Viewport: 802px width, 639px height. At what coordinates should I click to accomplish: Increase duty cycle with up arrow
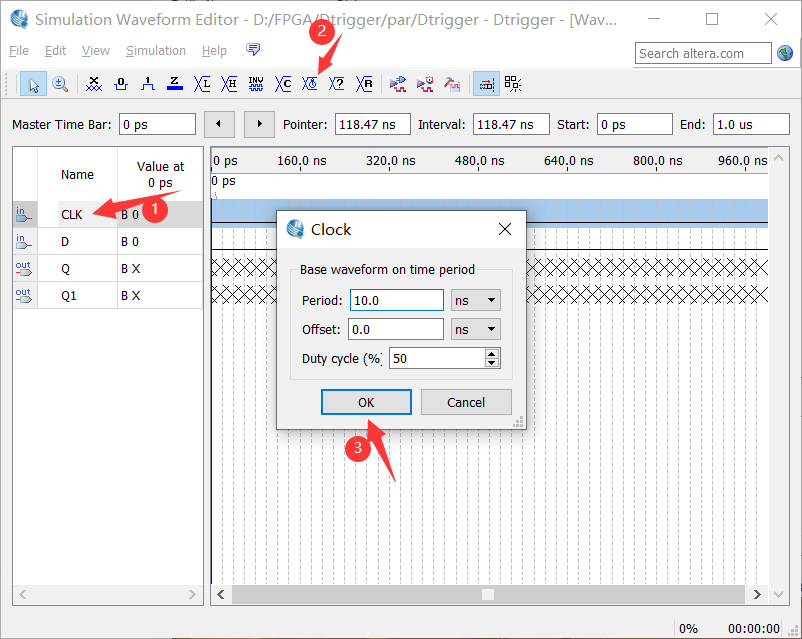[x=492, y=354]
